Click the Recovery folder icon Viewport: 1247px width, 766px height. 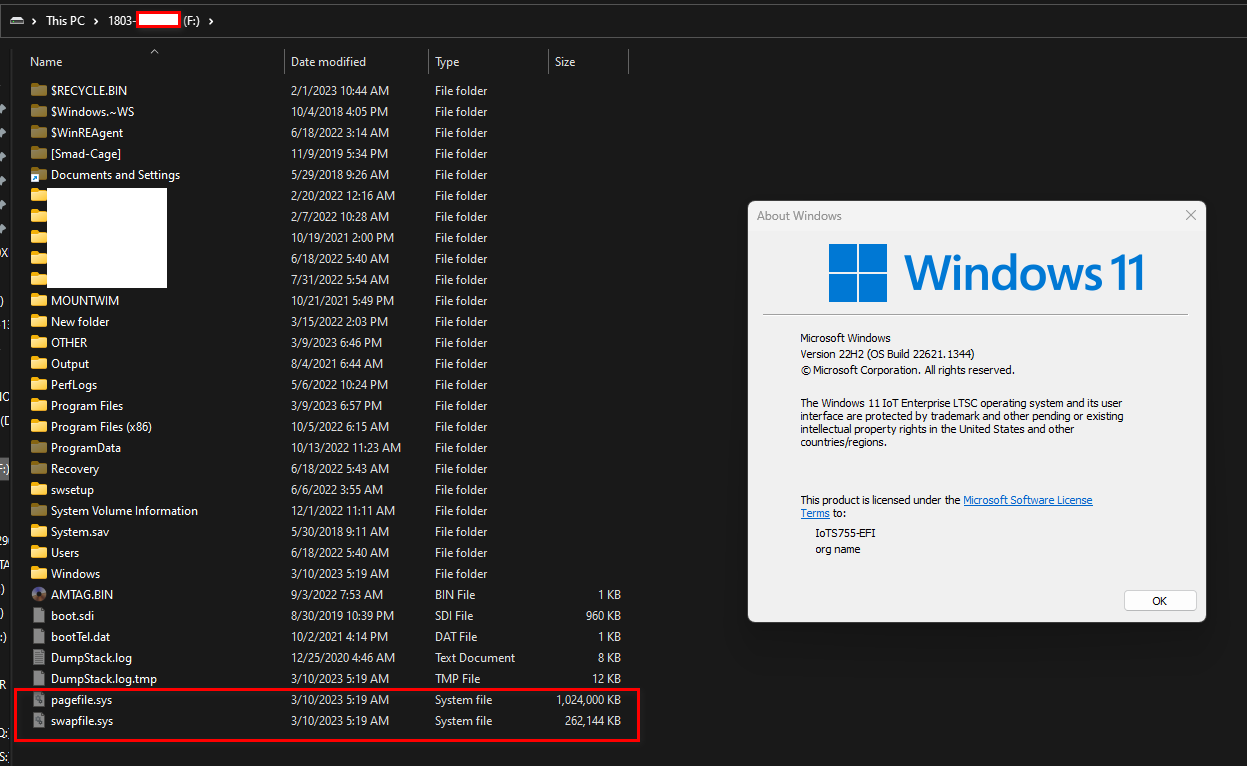pyautogui.click(x=39, y=468)
